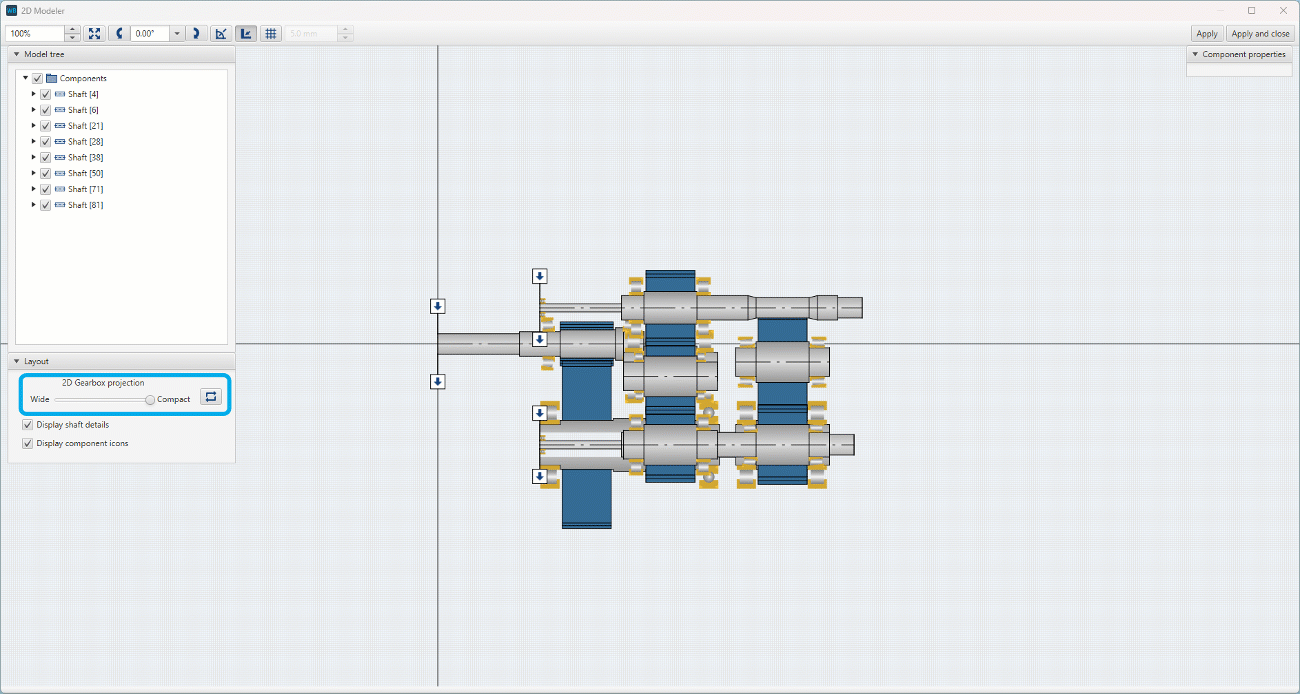The image size is (1300, 694).
Task: Rotate view counterclockwise with left rotate icon
Action: (120, 33)
